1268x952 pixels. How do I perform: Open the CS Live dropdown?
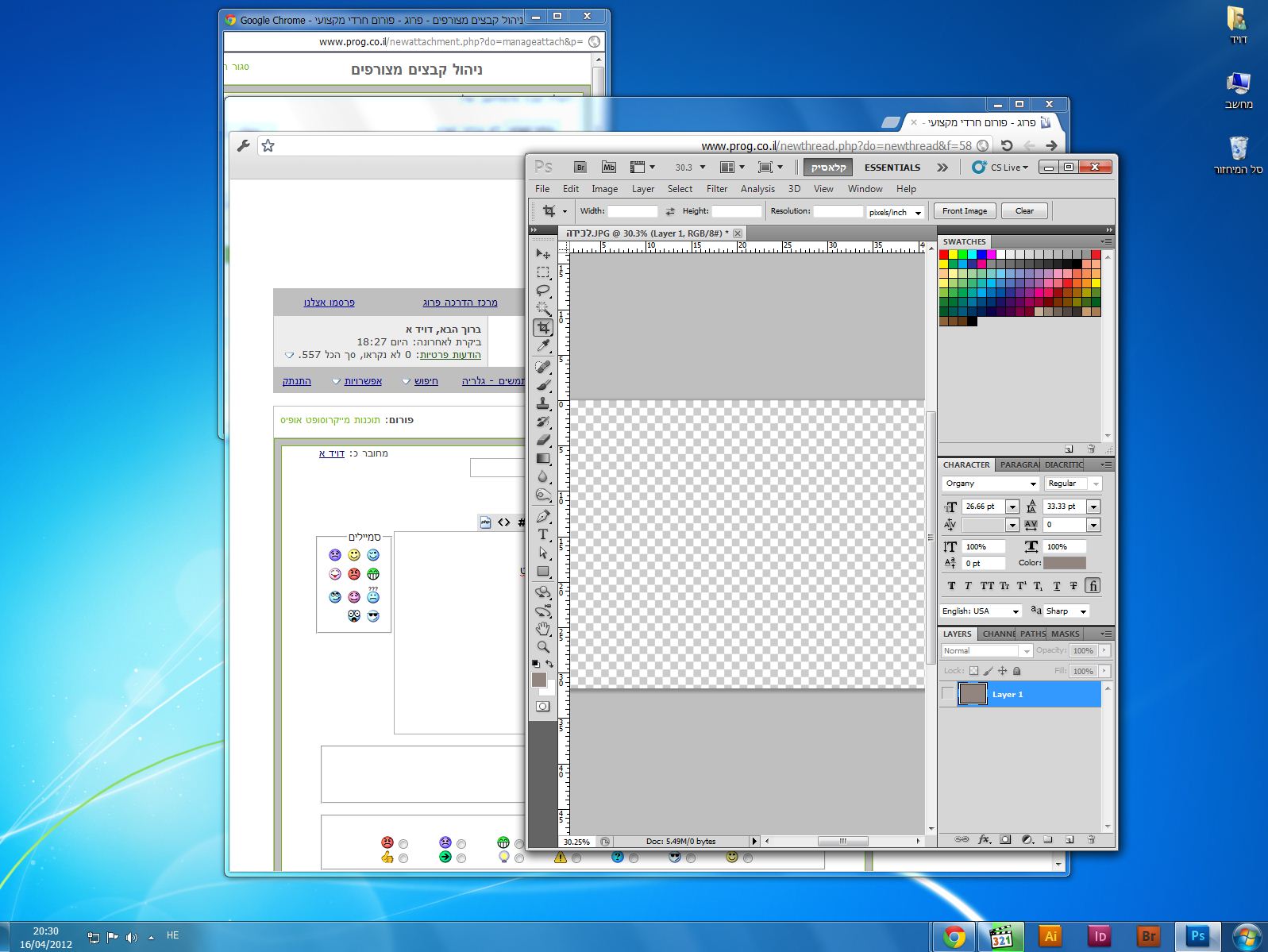tap(1000, 168)
